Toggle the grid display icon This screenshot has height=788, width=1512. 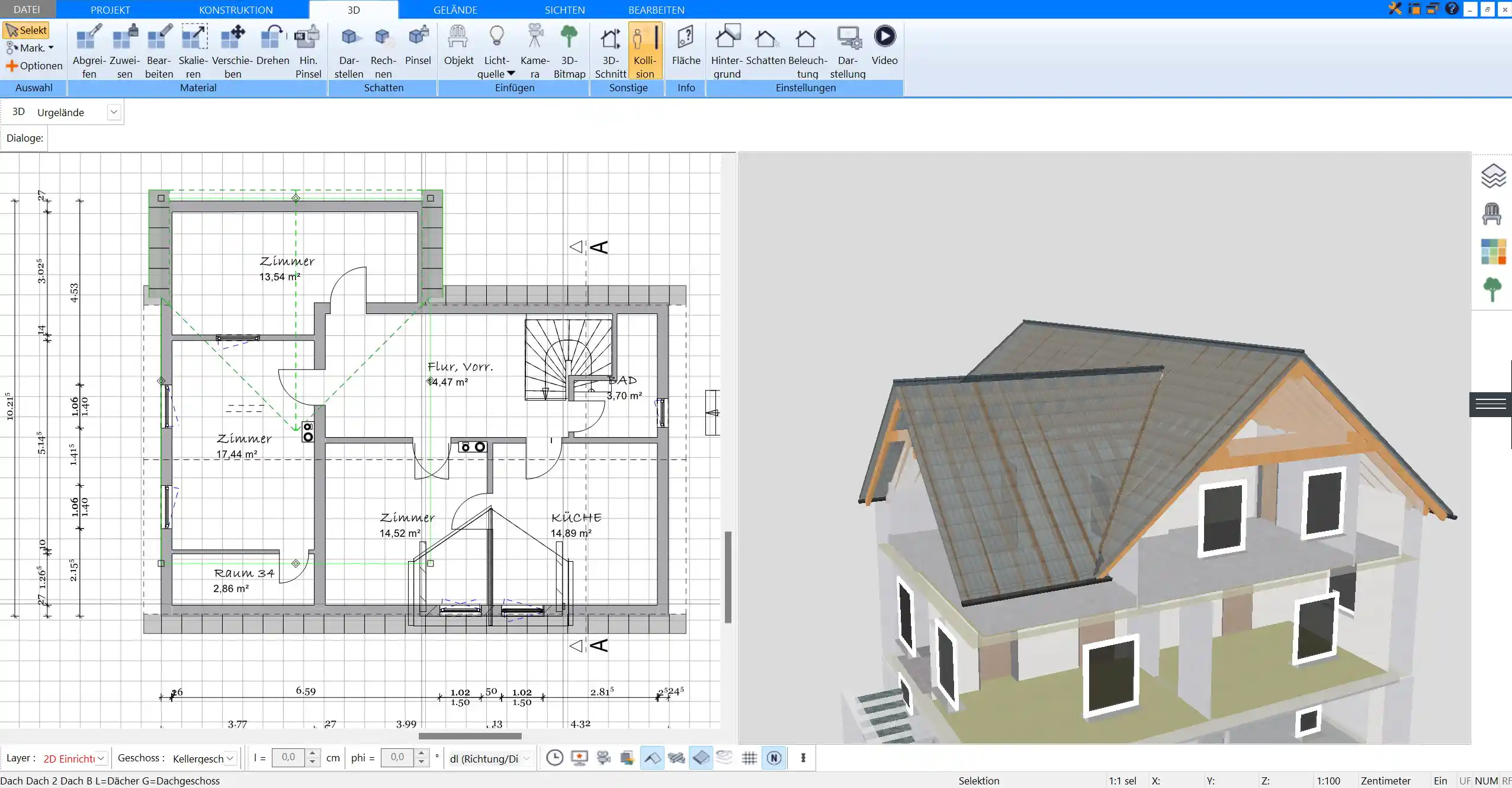click(749, 758)
